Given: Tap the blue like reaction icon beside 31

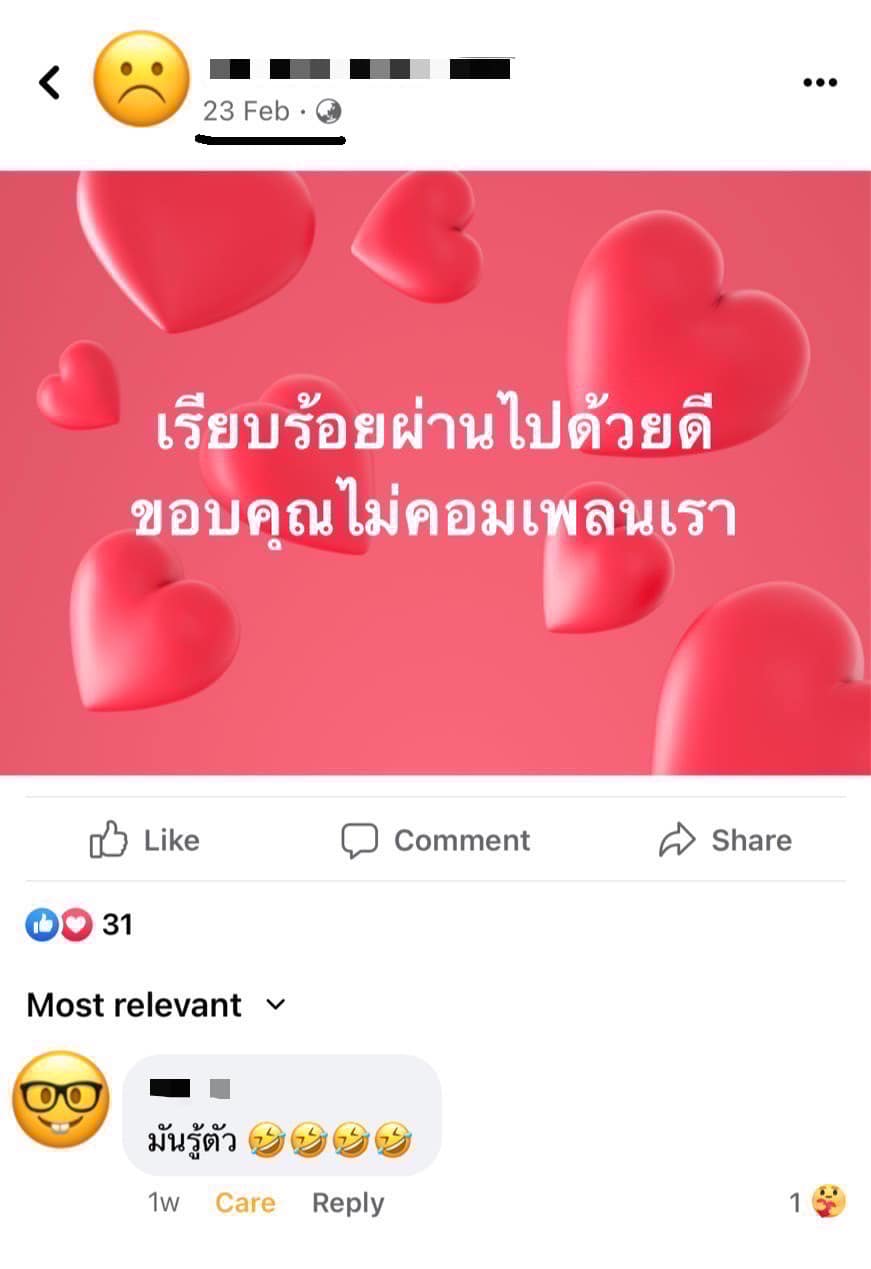Looking at the screenshot, I should [42, 925].
